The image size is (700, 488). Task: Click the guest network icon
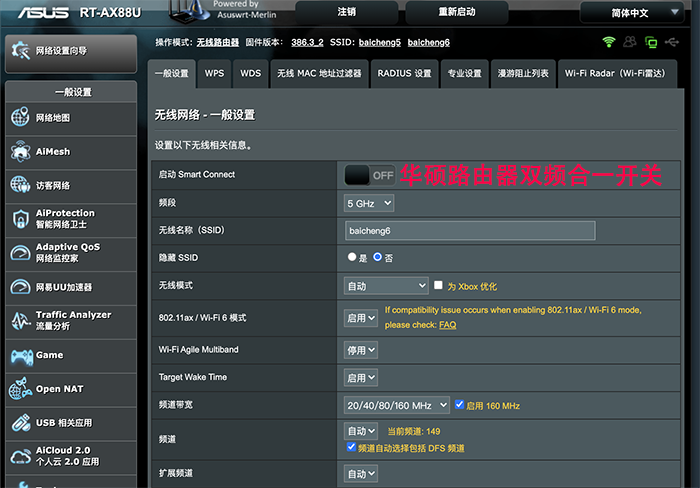[21, 185]
